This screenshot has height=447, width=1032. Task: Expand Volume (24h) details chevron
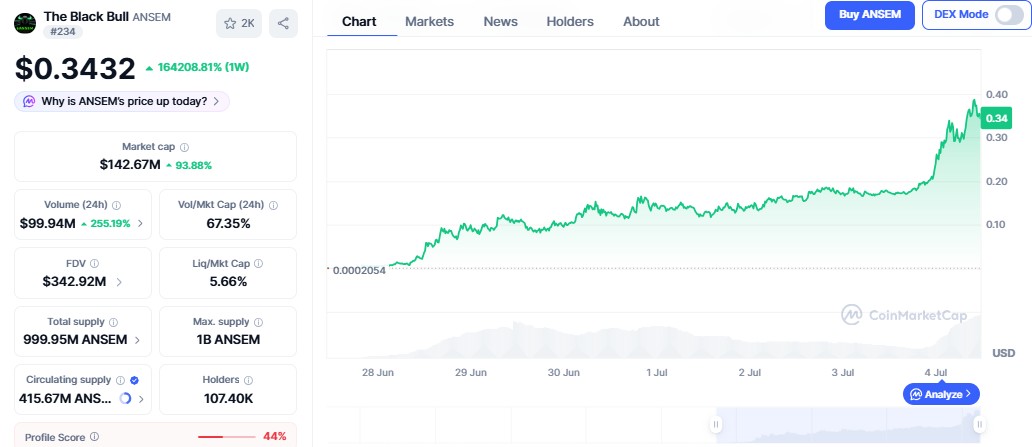pos(140,224)
